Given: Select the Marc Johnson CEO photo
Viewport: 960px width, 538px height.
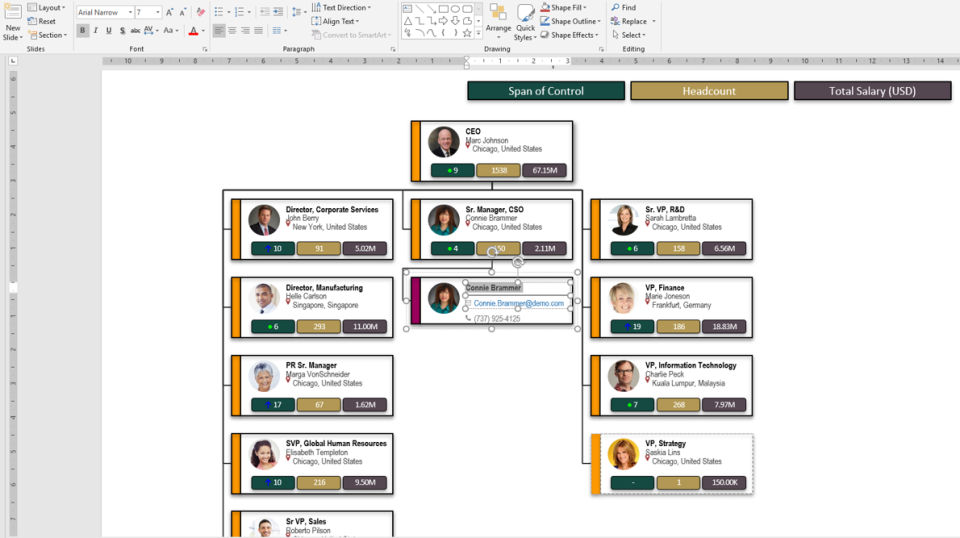Looking at the screenshot, I should coord(443,142).
